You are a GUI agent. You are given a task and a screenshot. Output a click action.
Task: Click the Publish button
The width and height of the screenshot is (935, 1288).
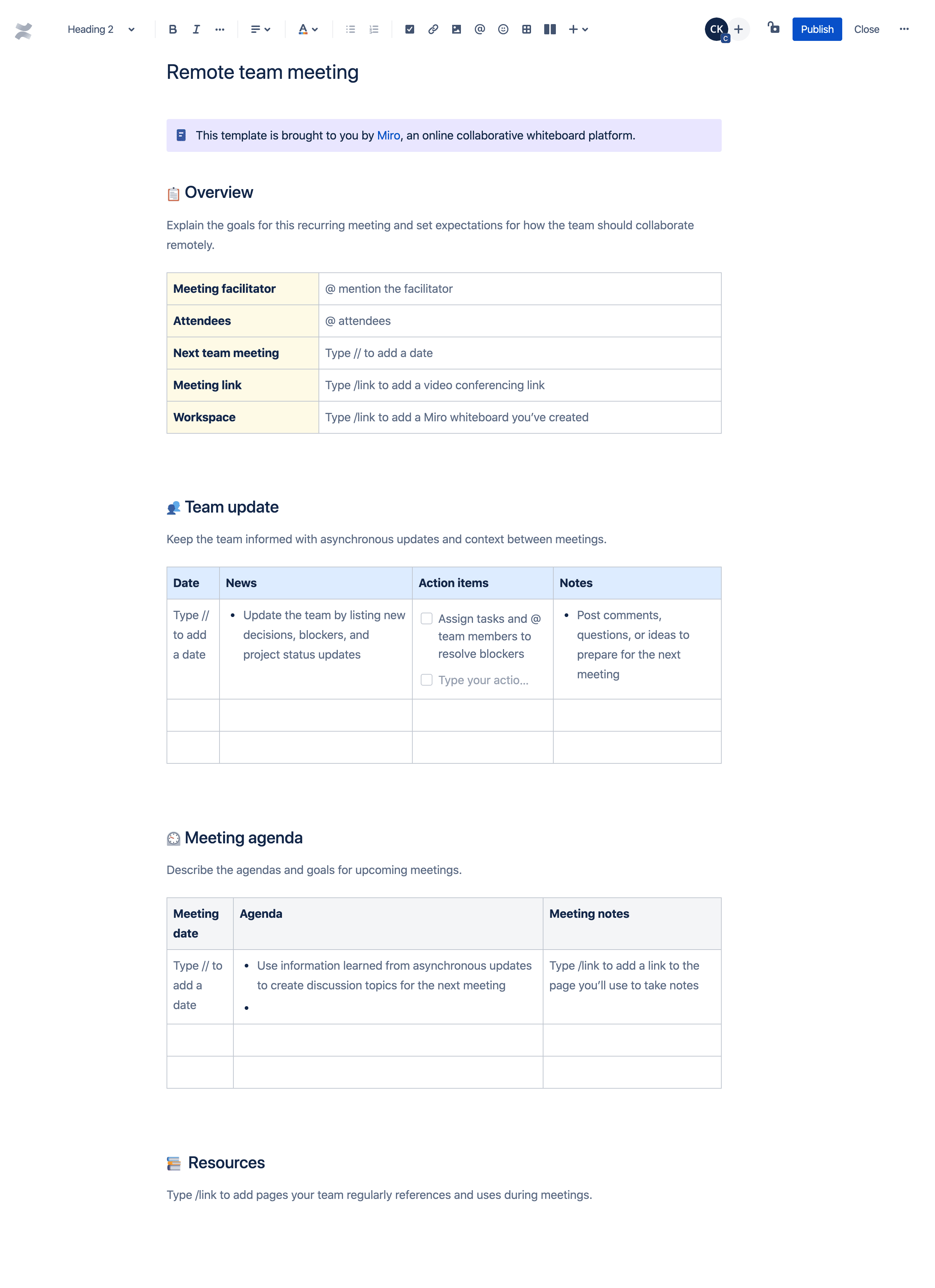coord(816,29)
